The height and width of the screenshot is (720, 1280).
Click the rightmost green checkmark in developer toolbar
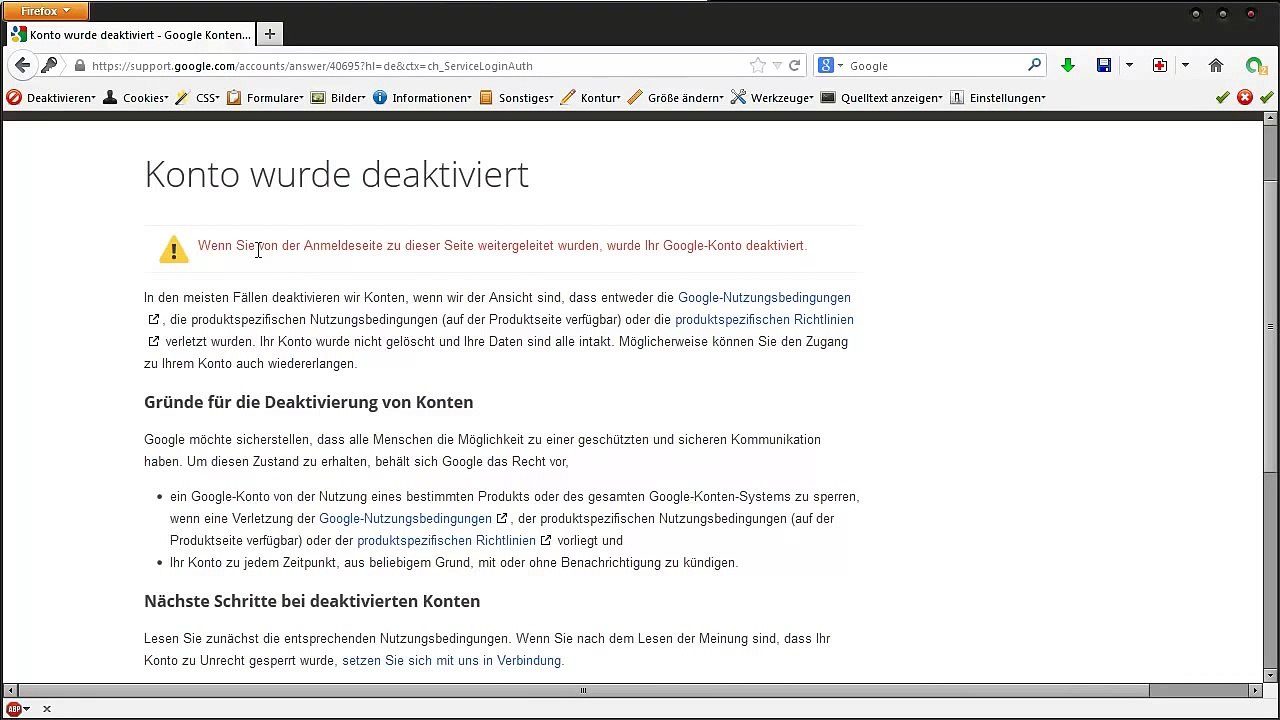coord(1267,97)
